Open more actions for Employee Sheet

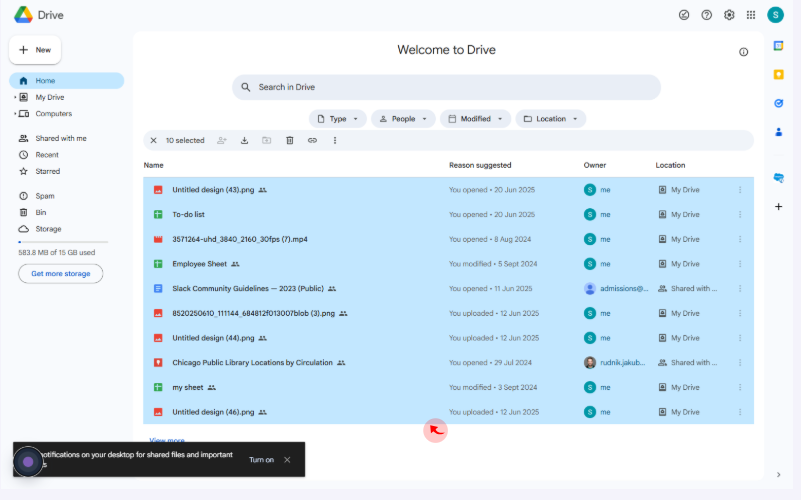tap(740, 264)
